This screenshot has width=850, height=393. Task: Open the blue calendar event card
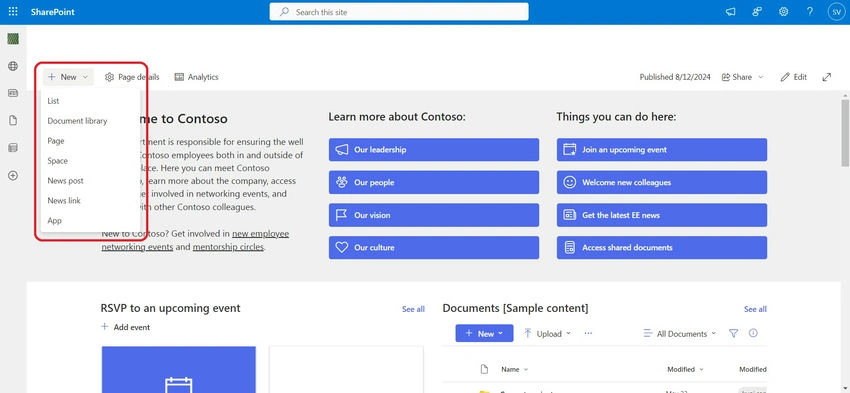178,370
